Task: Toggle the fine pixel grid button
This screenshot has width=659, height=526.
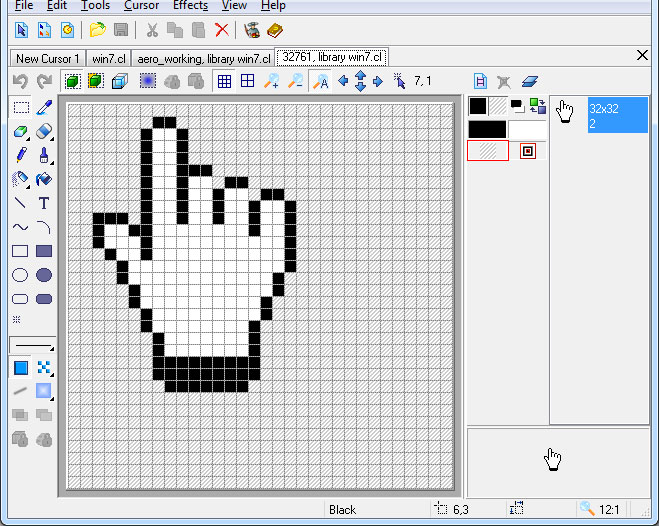Action: point(224,81)
